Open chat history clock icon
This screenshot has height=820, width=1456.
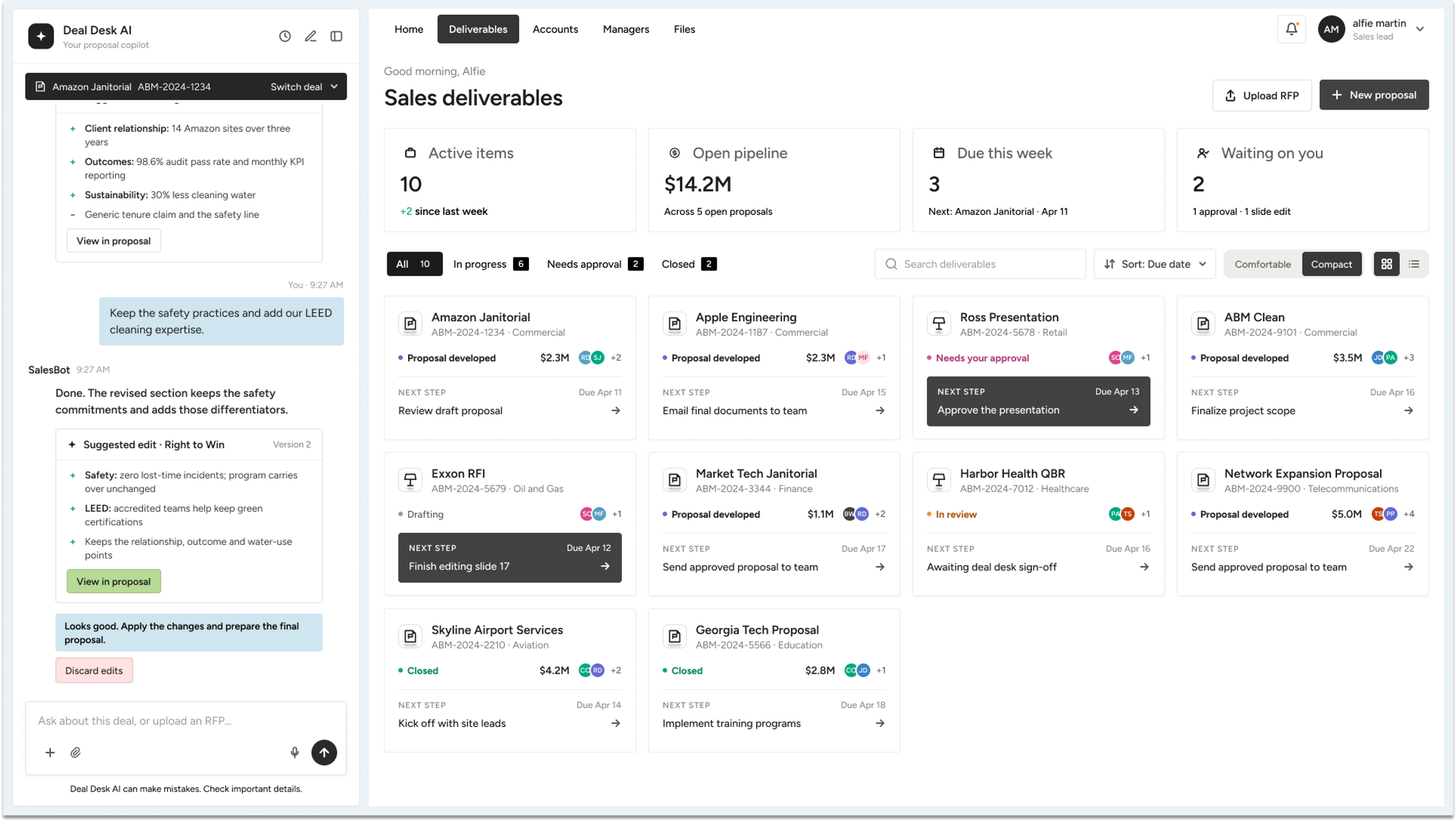click(x=284, y=36)
